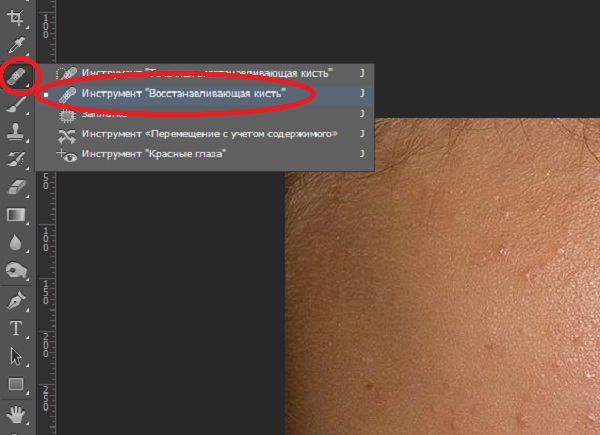Select the Eraser tool
Viewport: 600px width, 435px height.
[x=16, y=187]
